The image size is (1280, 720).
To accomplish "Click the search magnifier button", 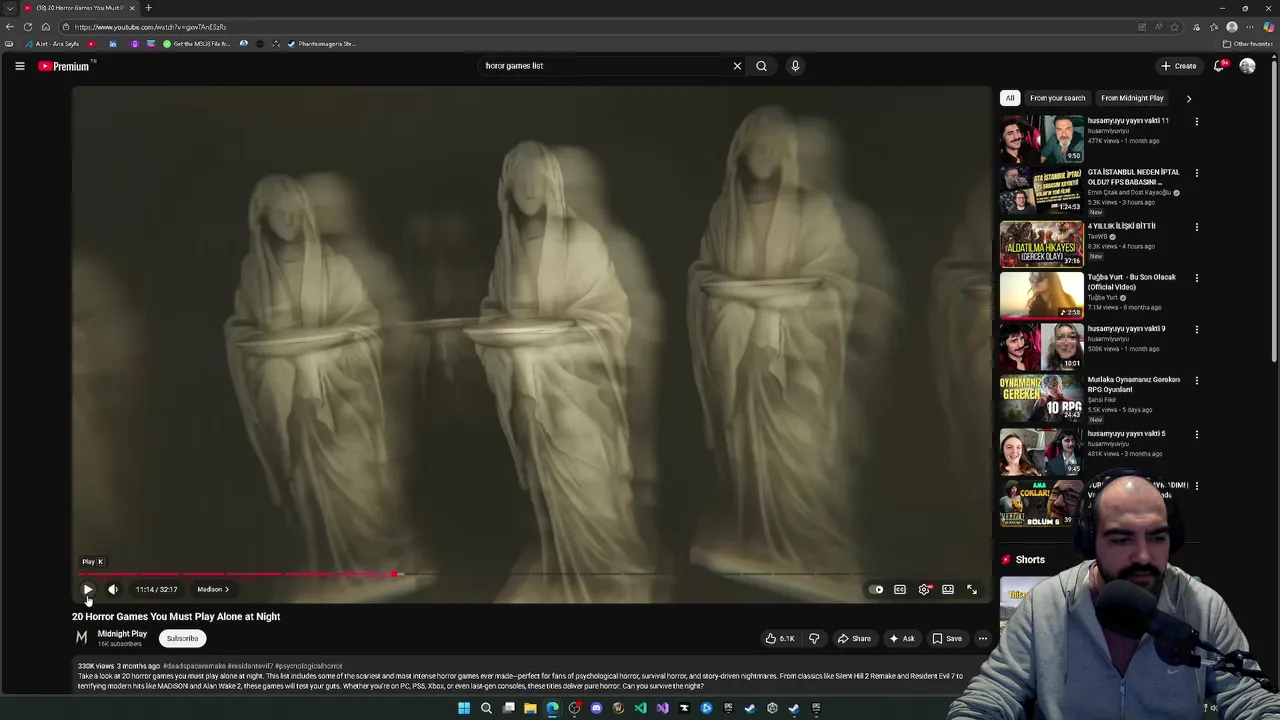I will 761,66.
